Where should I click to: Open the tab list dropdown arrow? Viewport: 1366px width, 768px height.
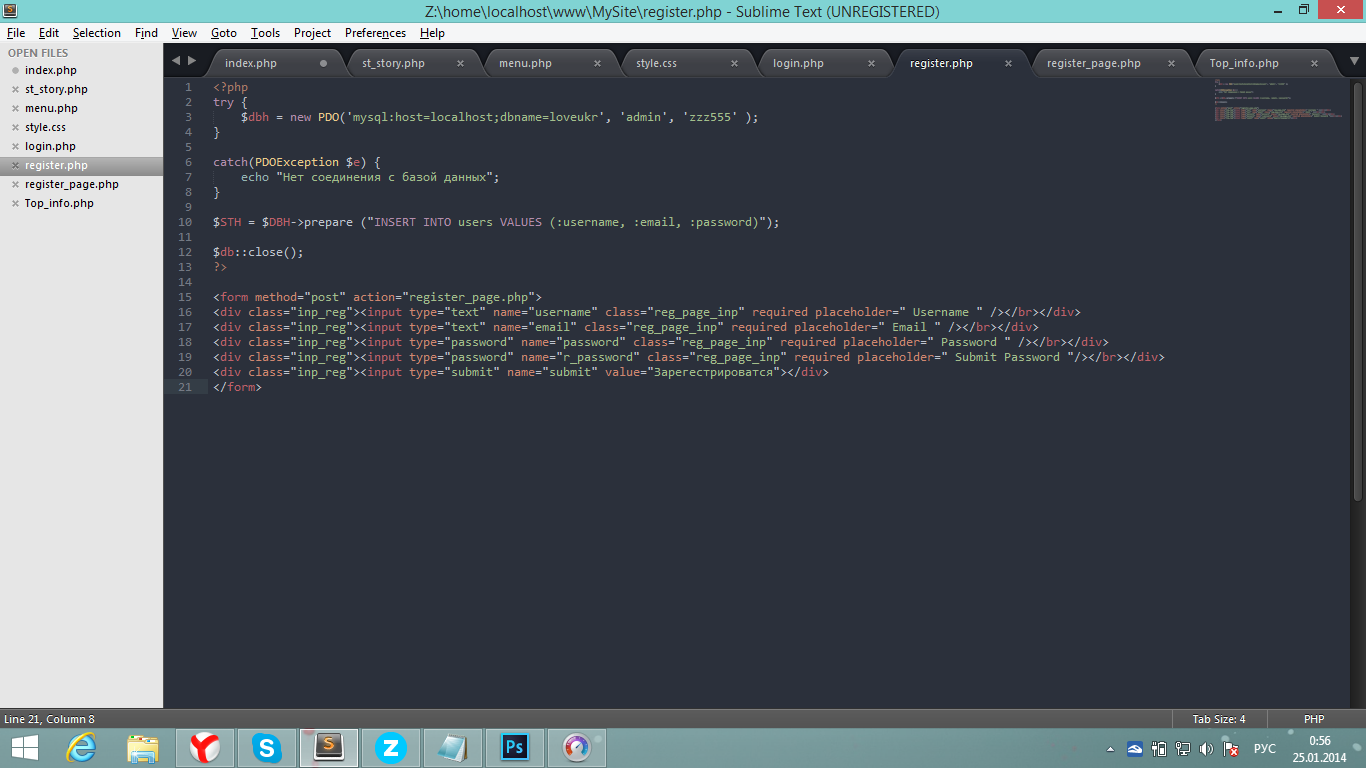[x=1355, y=62]
